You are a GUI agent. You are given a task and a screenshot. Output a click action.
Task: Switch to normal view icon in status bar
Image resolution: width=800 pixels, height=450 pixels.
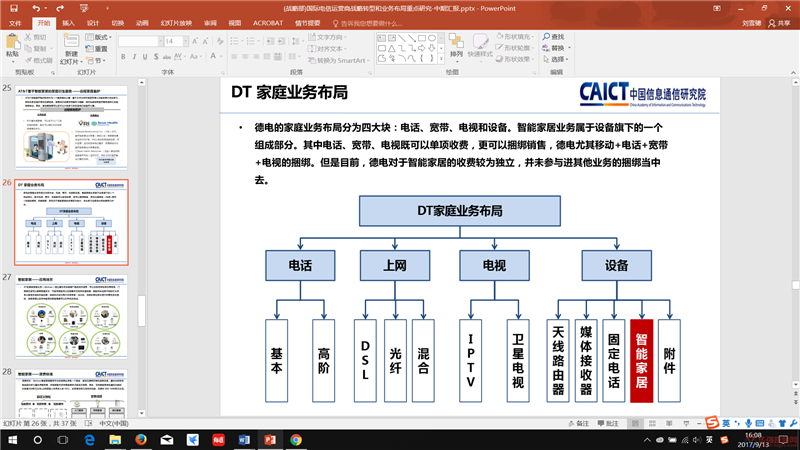(x=635, y=423)
